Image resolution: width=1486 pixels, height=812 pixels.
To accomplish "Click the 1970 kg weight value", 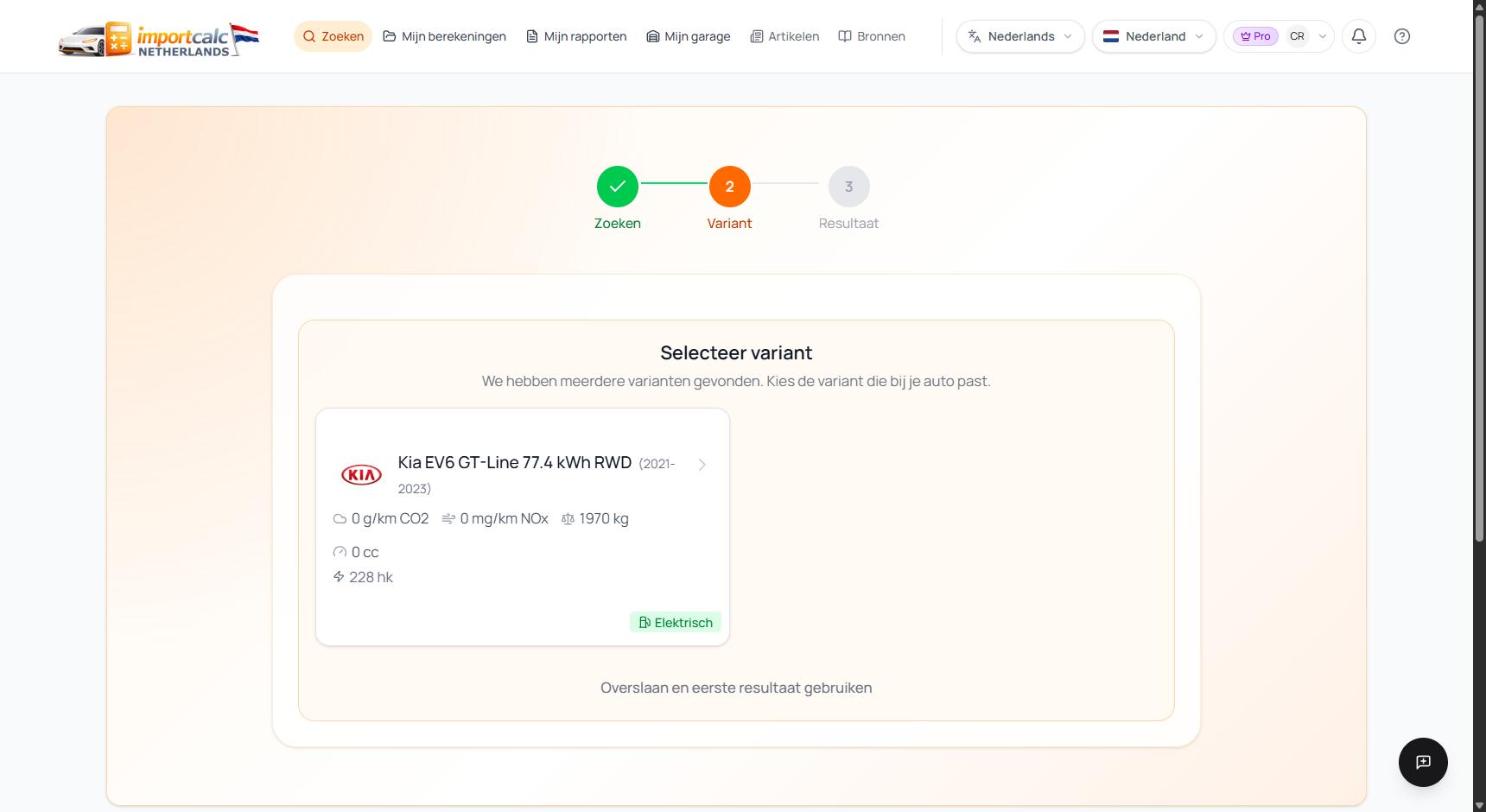I will (x=604, y=519).
